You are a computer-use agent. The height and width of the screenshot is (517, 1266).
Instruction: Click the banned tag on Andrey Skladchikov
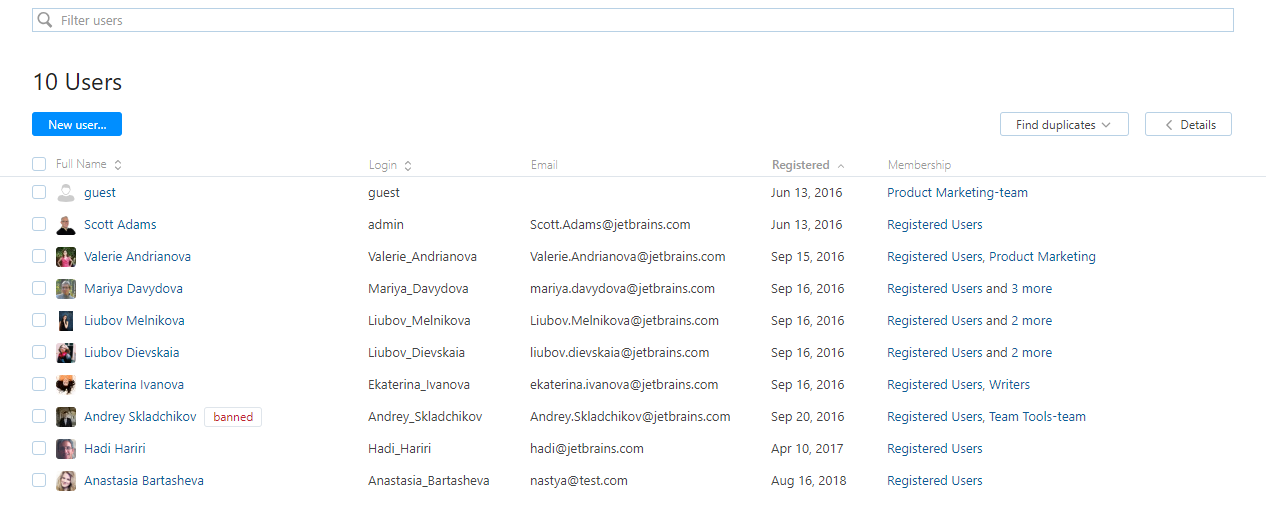pyautogui.click(x=233, y=417)
